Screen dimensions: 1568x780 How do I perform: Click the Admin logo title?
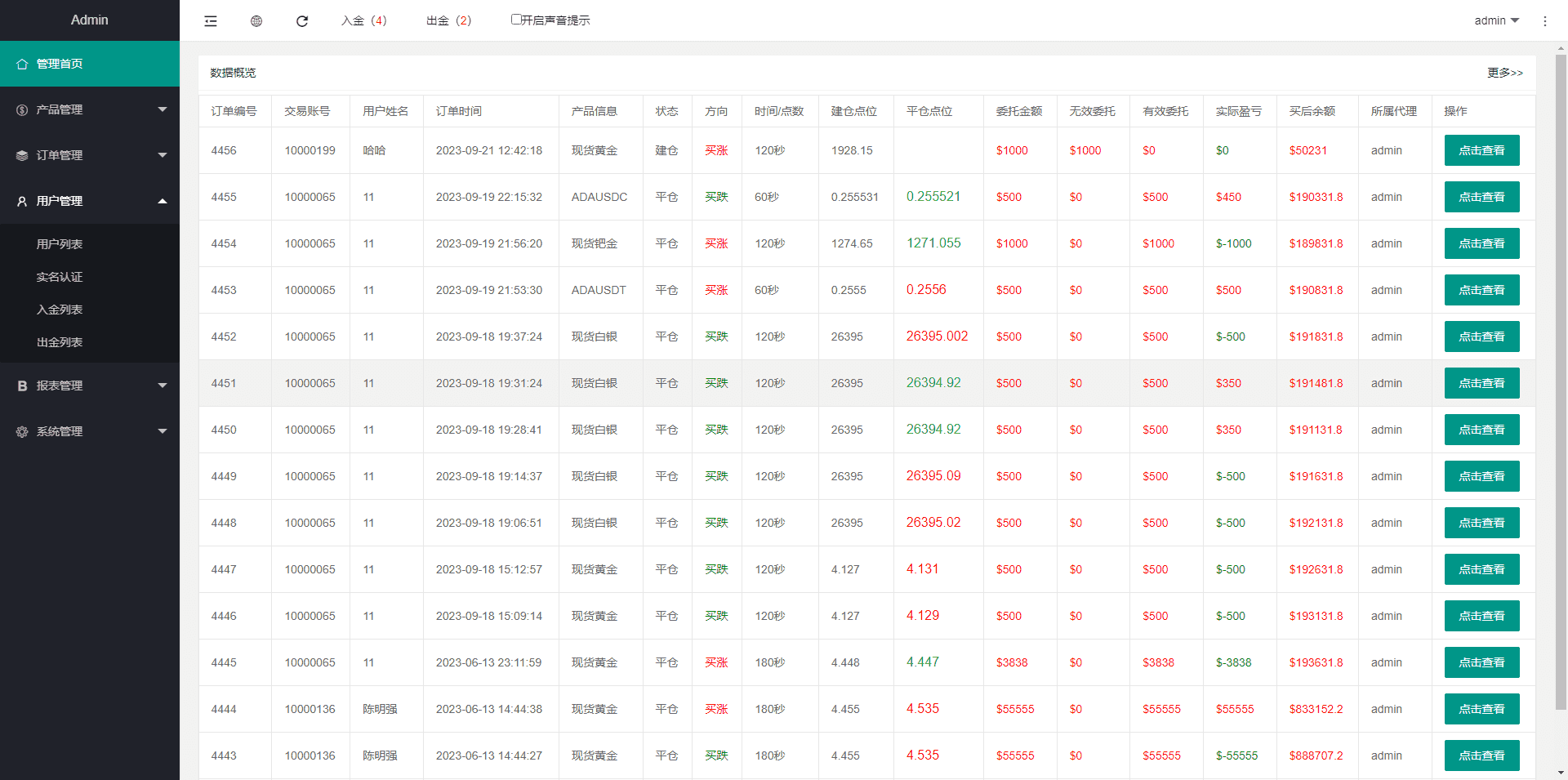[x=90, y=20]
